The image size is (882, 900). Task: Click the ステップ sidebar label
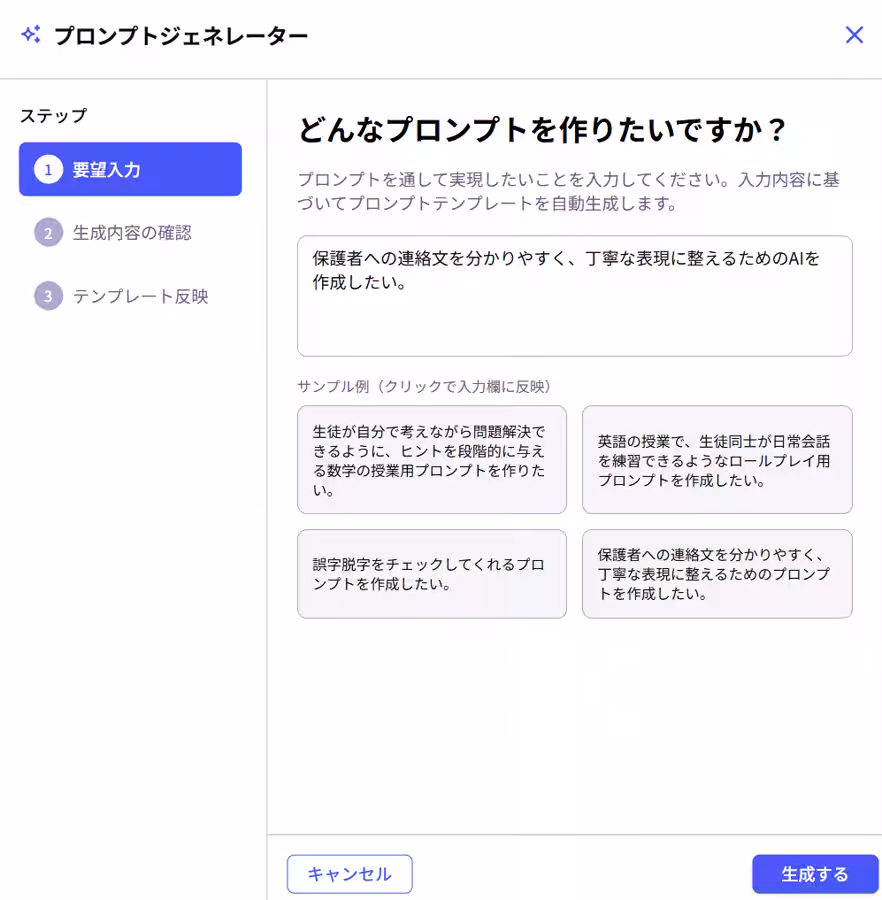[42, 115]
